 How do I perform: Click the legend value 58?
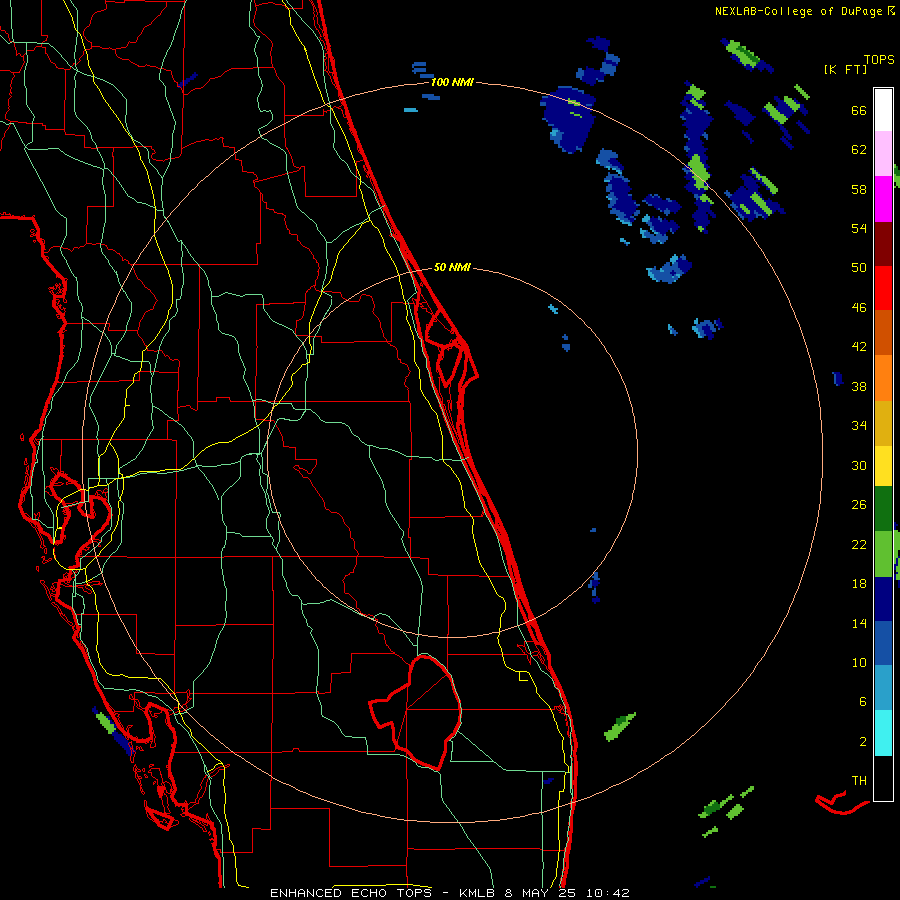coord(859,189)
